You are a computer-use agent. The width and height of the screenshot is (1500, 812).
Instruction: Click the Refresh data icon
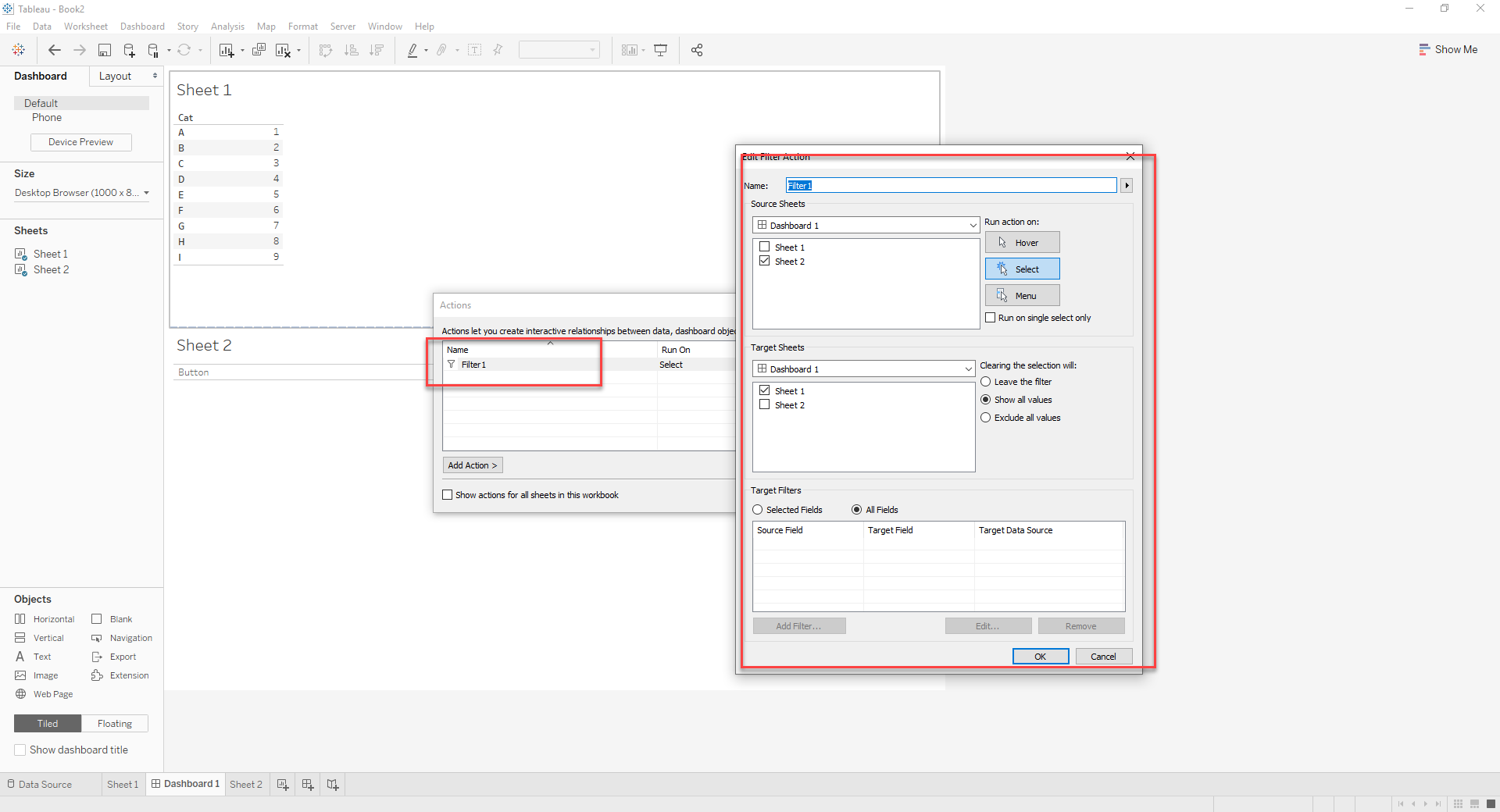tap(184, 50)
